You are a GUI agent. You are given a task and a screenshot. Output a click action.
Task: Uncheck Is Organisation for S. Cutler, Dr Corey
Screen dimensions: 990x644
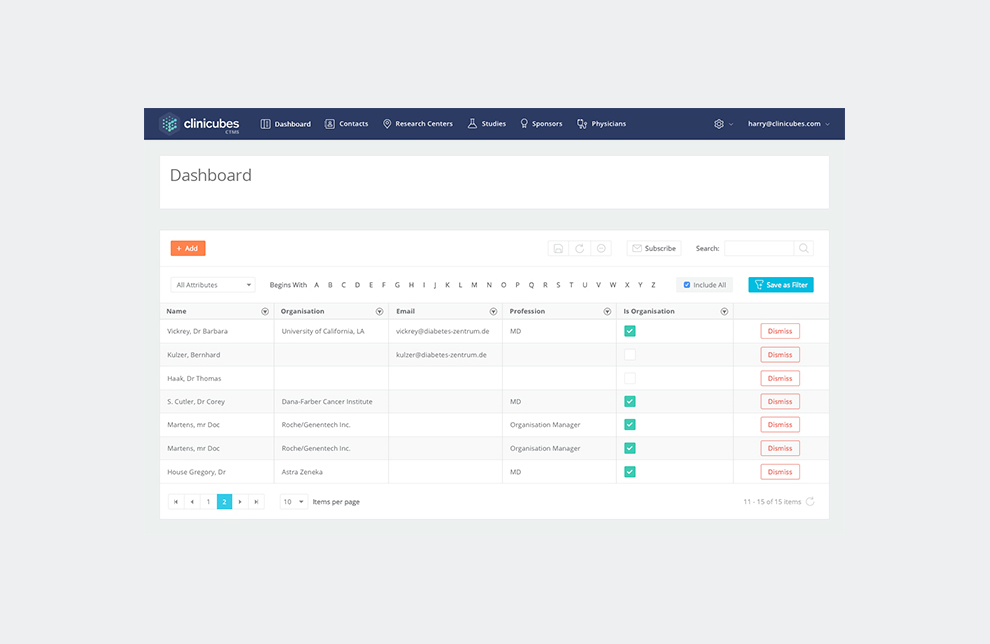point(629,402)
